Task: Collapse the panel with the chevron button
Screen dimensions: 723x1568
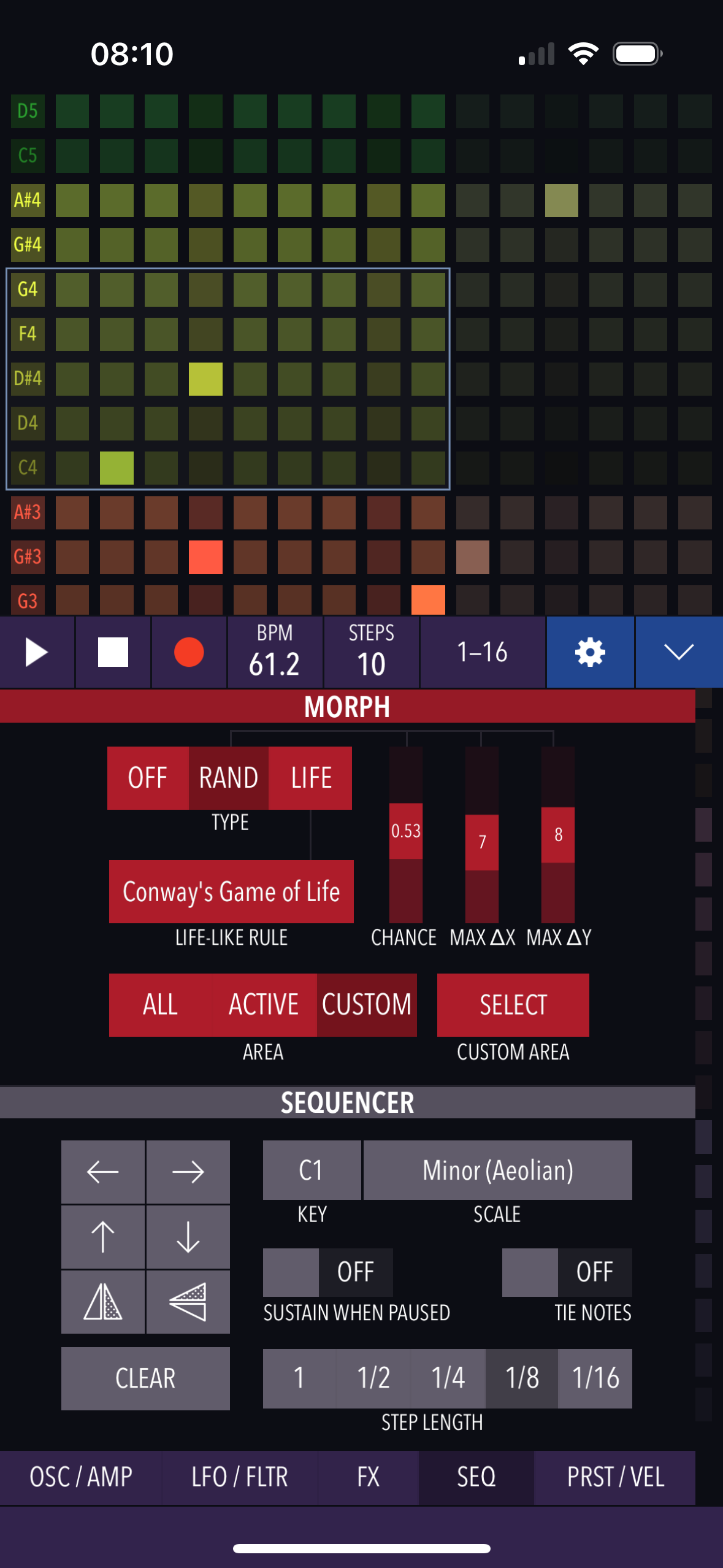Action: pyautogui.click(x=679, y=652)
